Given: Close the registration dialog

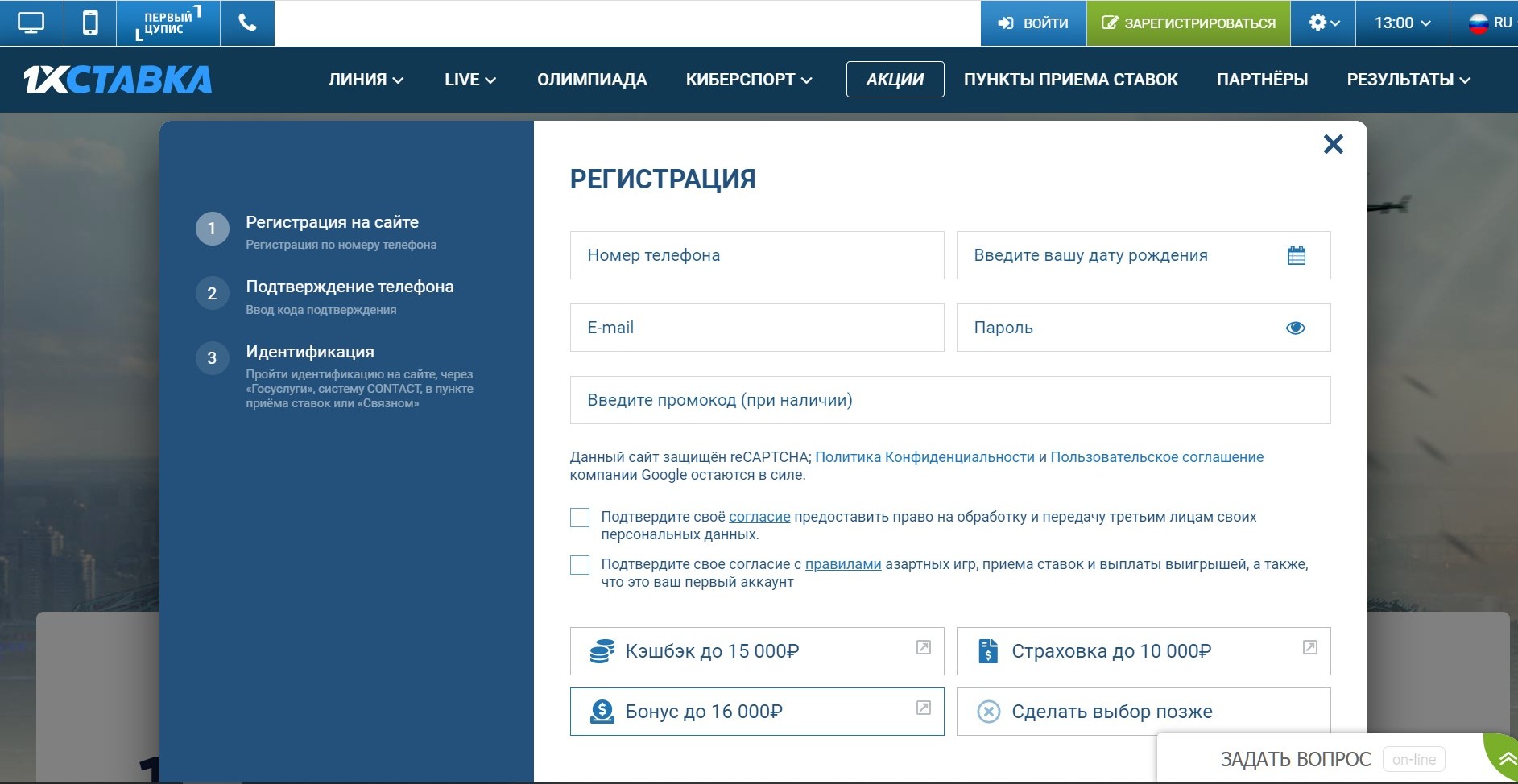Looking at the screenshot, I should click(1334, 144).
